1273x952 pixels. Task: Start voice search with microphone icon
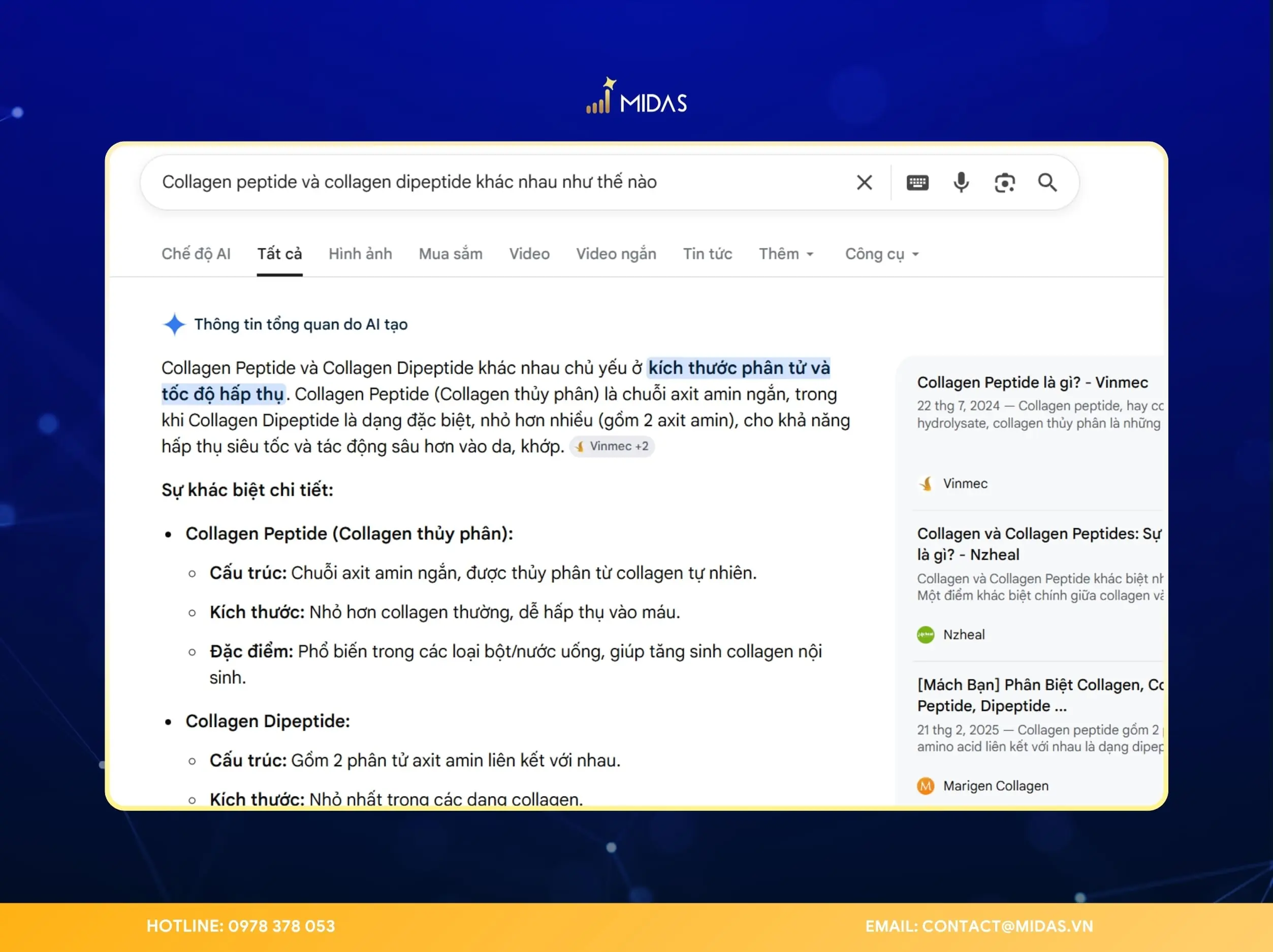pos(961,182)
